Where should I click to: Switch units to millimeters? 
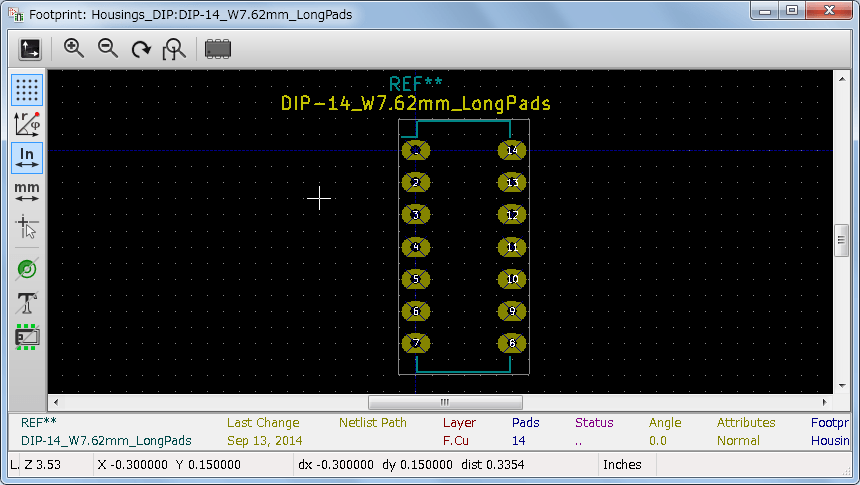27,192
